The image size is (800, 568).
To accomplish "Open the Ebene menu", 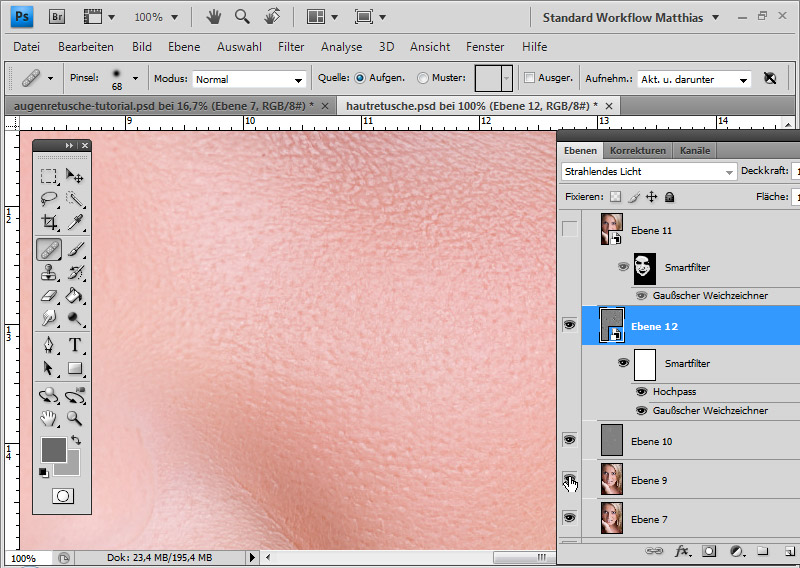I will pyautogui.click(x=184, y=47).
